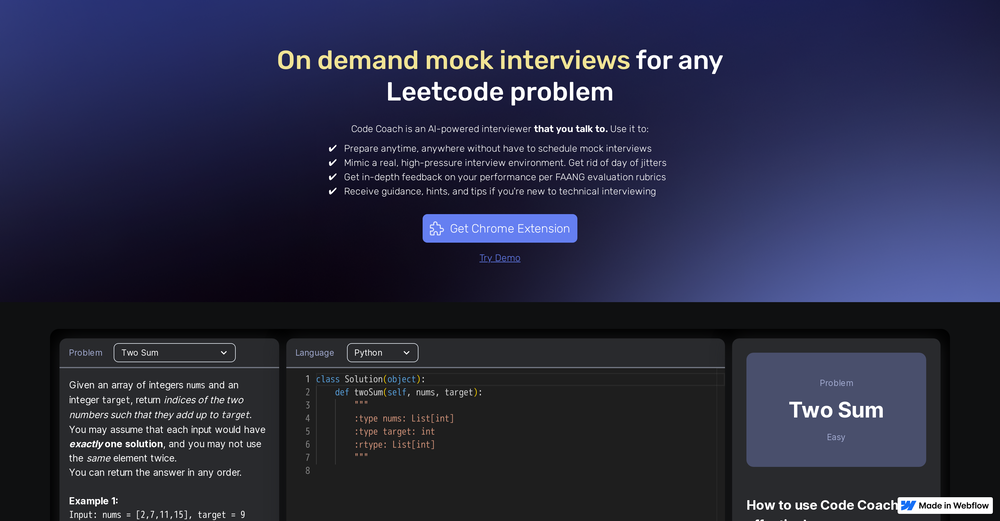This screenshot has height=521, width=1000.
Task: Open the Made in Webflow badge
Action: point(945,506)
